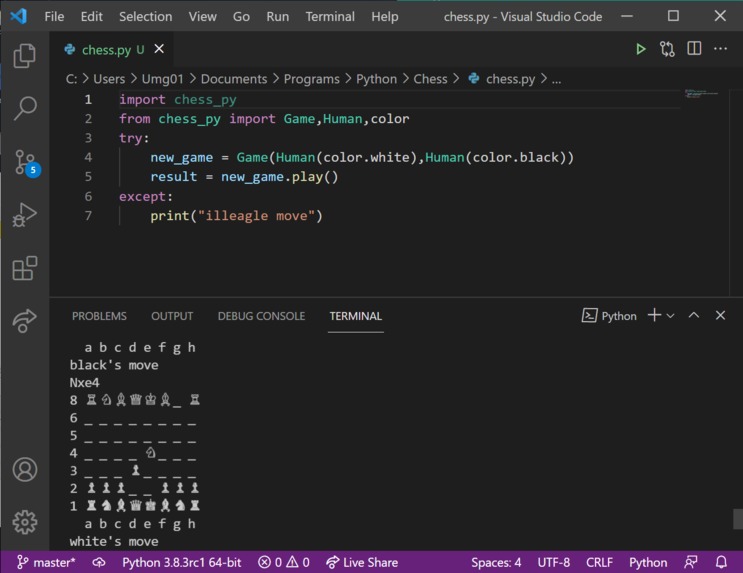Change indentation via Spaces: 4
This screenshot has width=743, height=573.
click(x=496, y=563)
